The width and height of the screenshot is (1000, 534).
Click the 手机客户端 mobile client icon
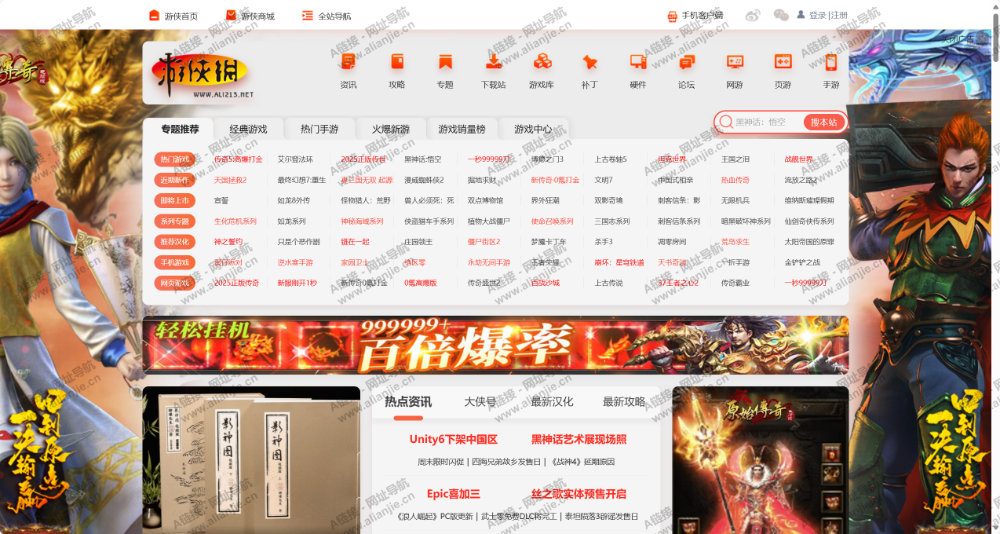pos(672,16)
